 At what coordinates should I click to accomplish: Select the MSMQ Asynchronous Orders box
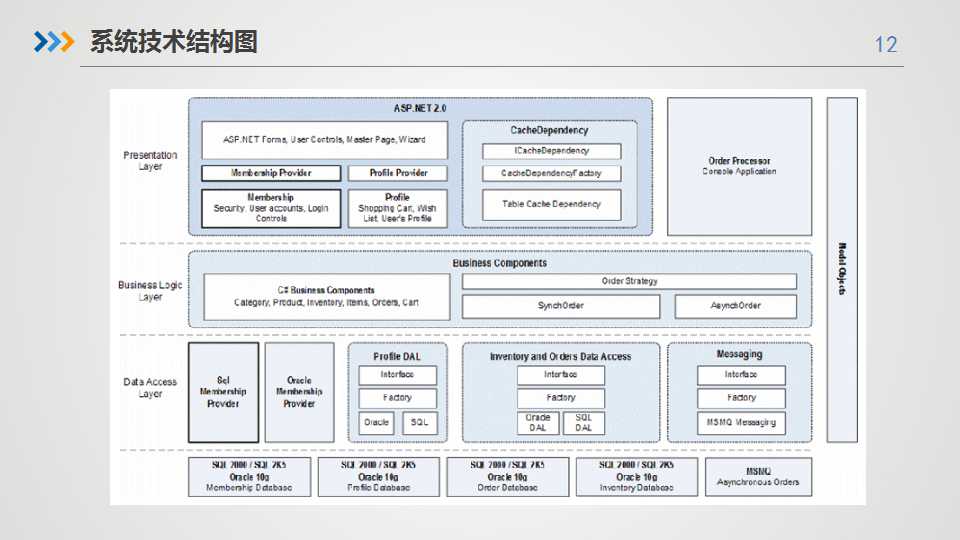pos(758,476)
